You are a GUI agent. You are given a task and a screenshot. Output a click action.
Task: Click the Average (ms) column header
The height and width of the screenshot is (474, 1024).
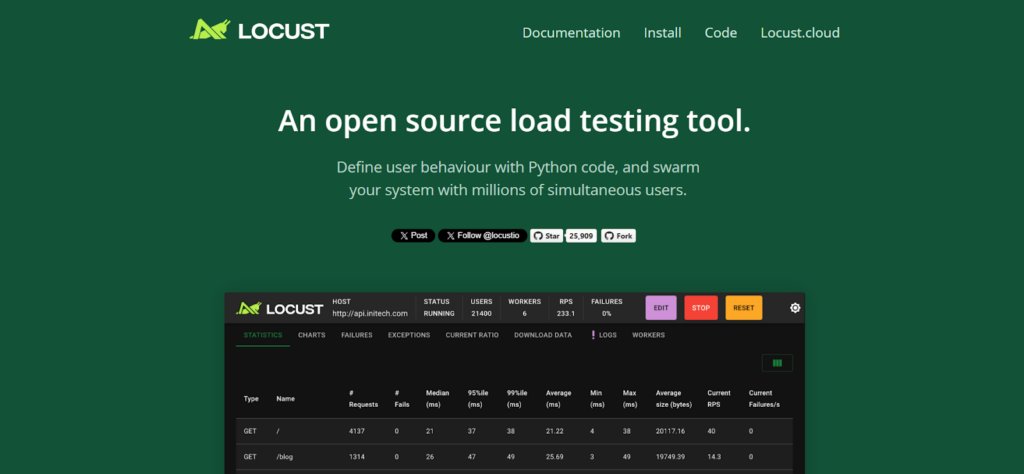tap(558, 399)
